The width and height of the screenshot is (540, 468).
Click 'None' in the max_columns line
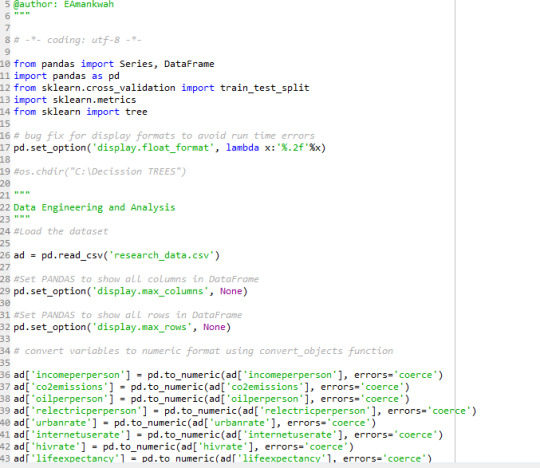(231, 291)
